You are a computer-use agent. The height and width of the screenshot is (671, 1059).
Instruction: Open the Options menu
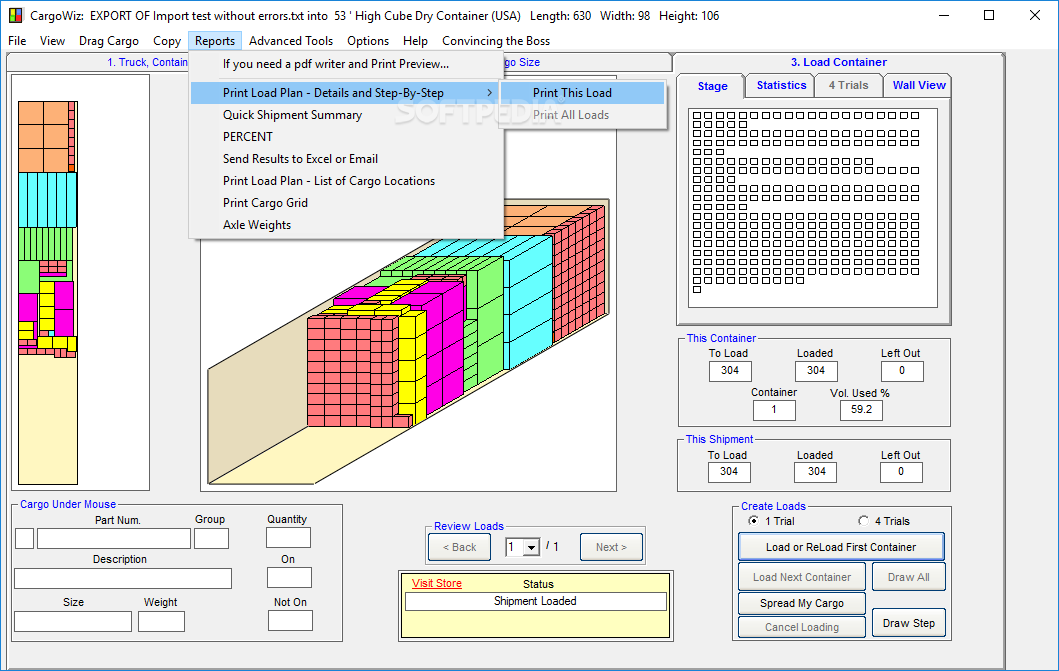[x=368, y=41]
